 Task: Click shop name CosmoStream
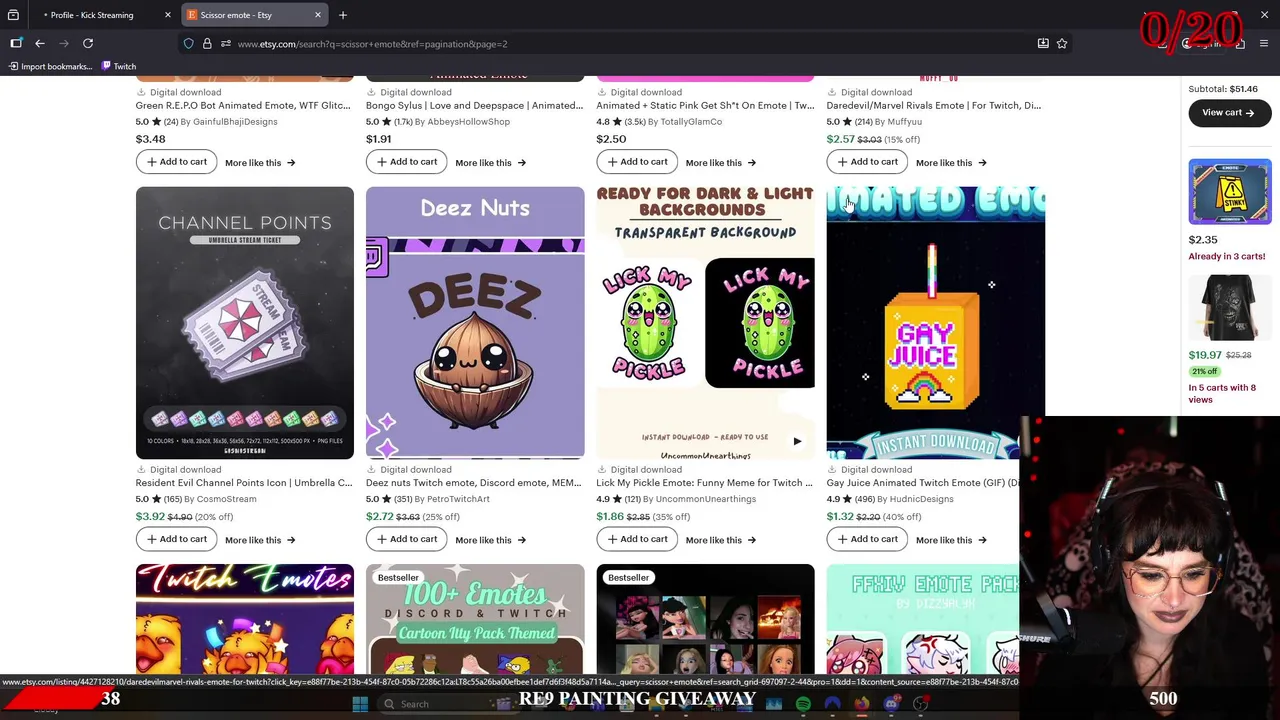click(226, 499)
